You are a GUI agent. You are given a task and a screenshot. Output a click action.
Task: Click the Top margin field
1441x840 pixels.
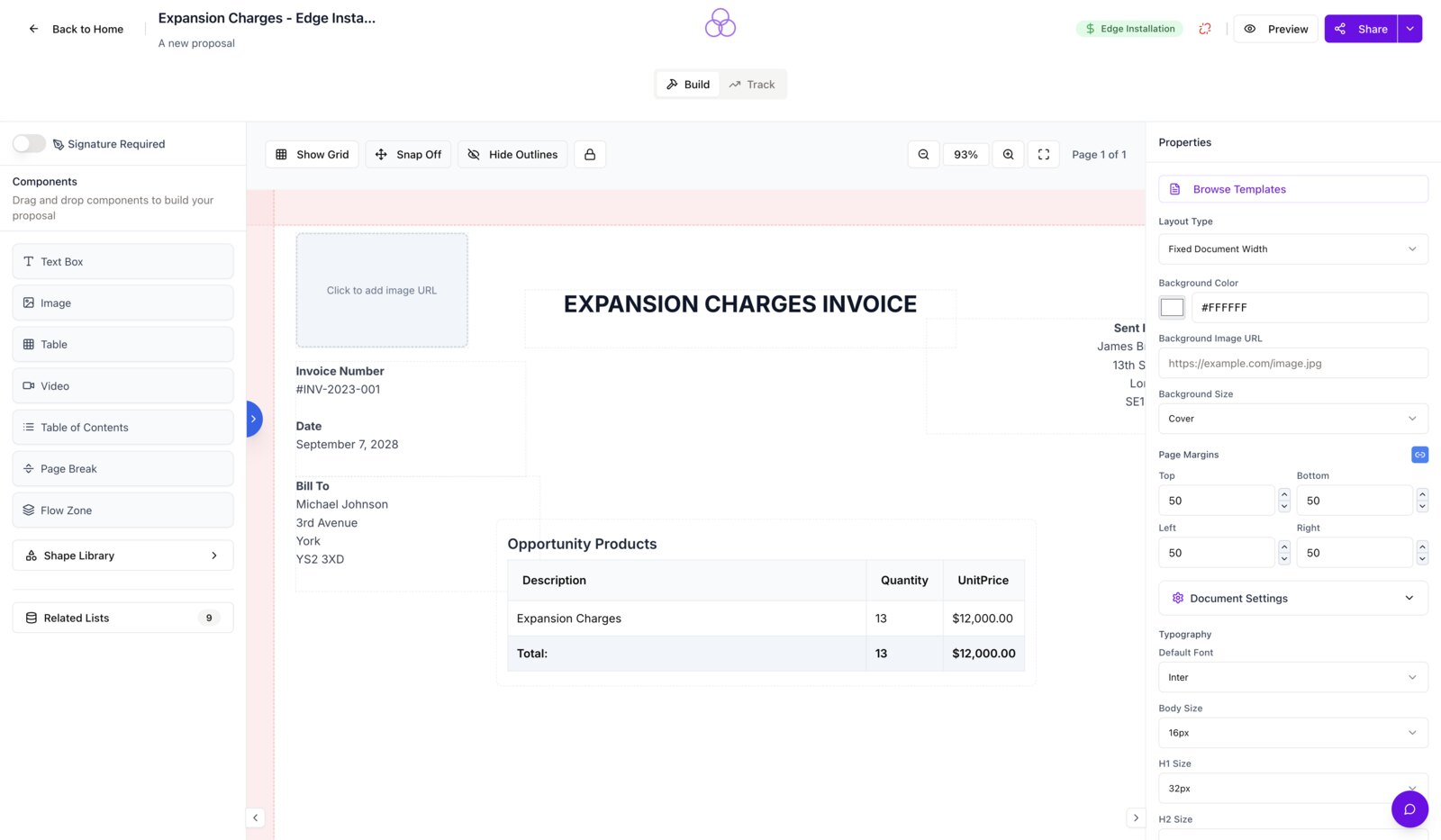1217,501
